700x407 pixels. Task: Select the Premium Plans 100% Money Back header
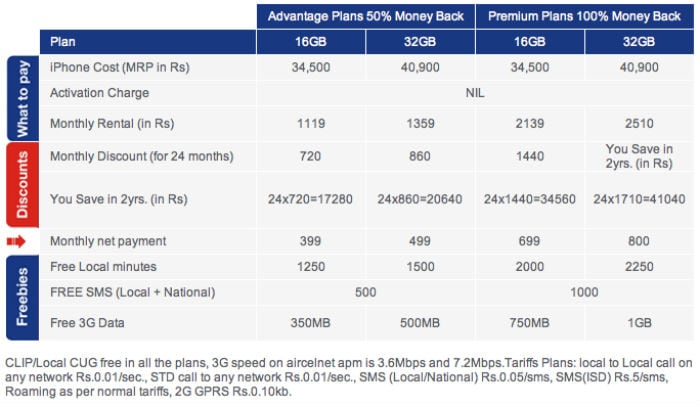click(585, 16)
